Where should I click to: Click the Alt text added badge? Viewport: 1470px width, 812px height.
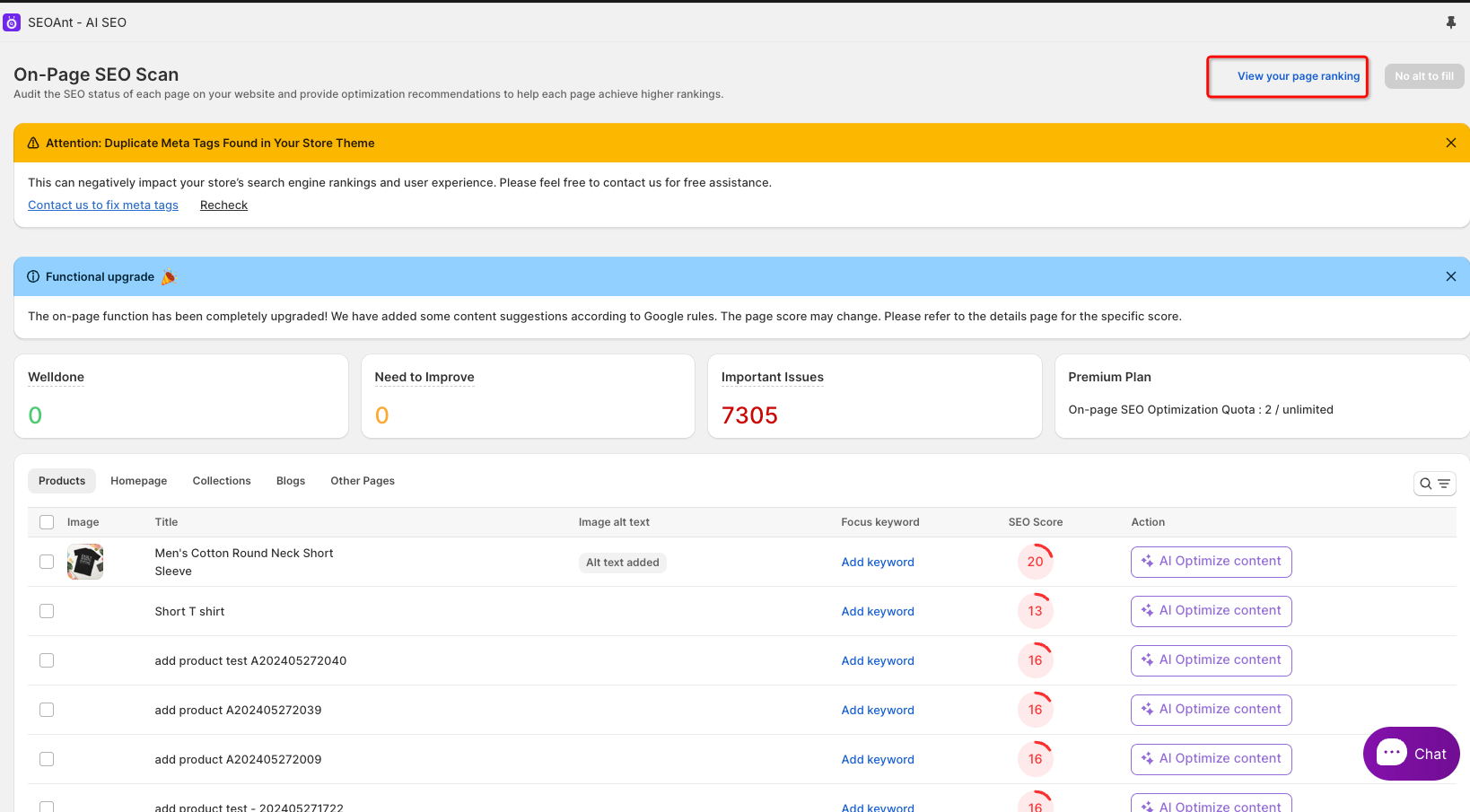click(x=623, y=563)
